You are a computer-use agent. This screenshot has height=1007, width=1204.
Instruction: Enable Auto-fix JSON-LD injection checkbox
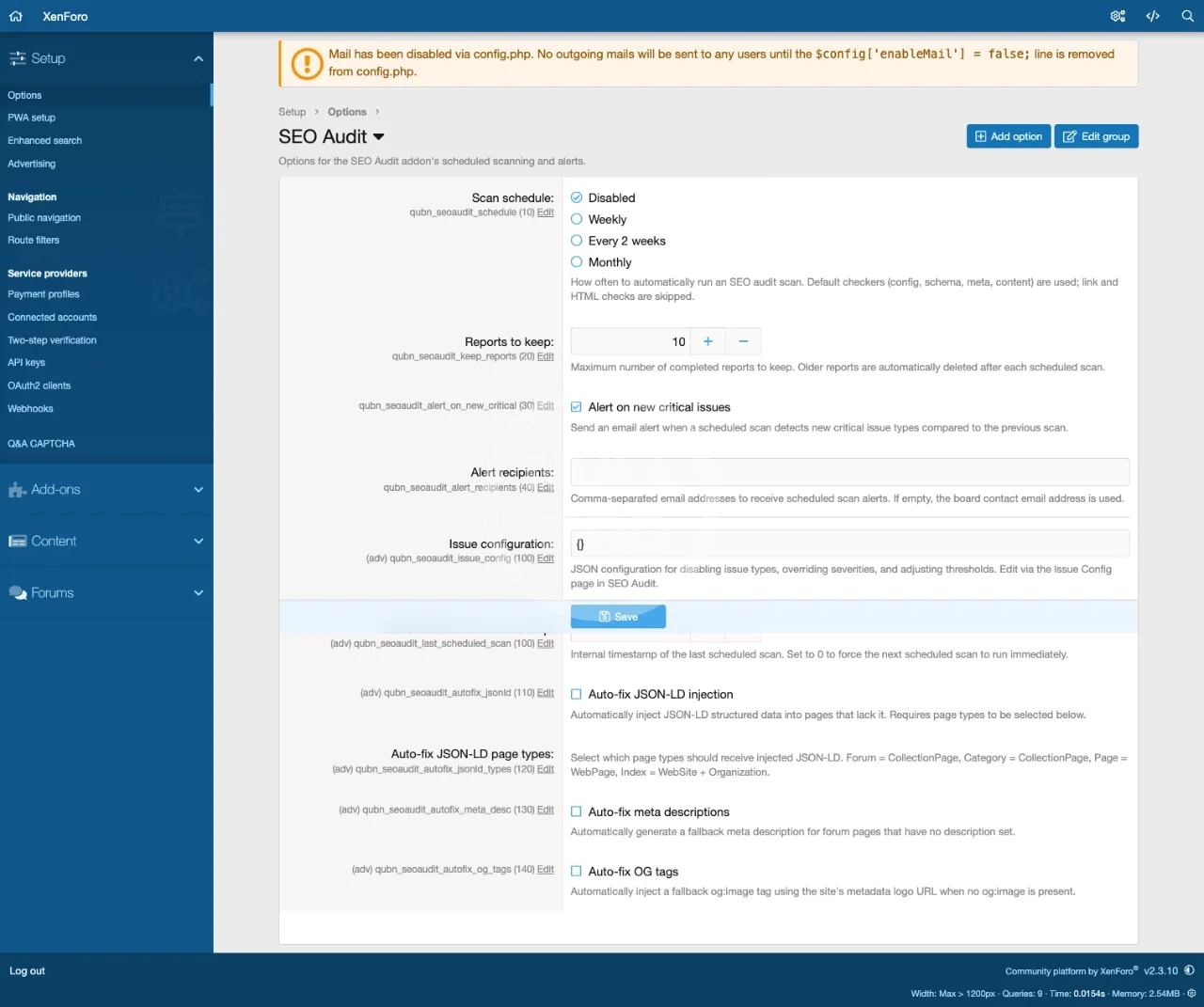pyautogui.click(x=577, y=695)
